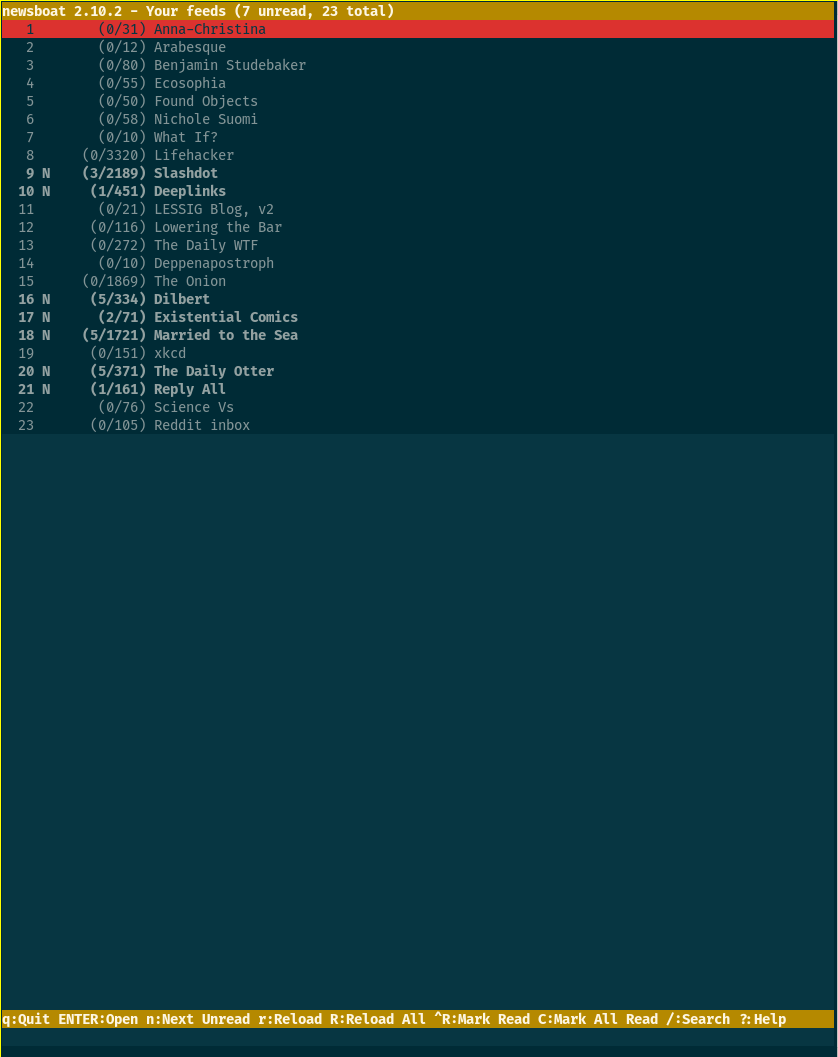The height and width of the screenshot is (1057, 838).
Task: Click the newsboat title bar text
Action: pos(198,11)
